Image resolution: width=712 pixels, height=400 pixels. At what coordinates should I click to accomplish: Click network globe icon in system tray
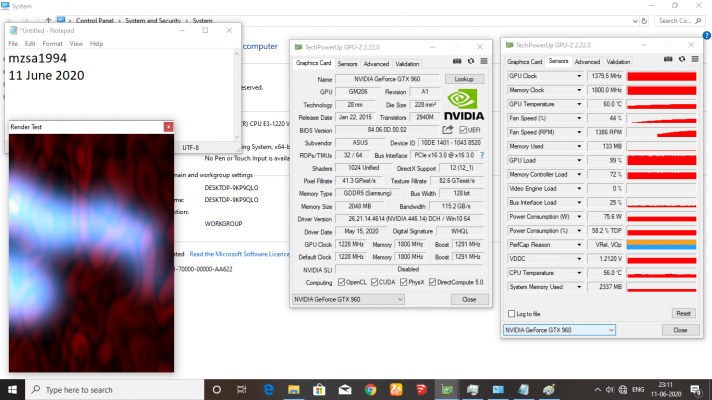[623, 390]
